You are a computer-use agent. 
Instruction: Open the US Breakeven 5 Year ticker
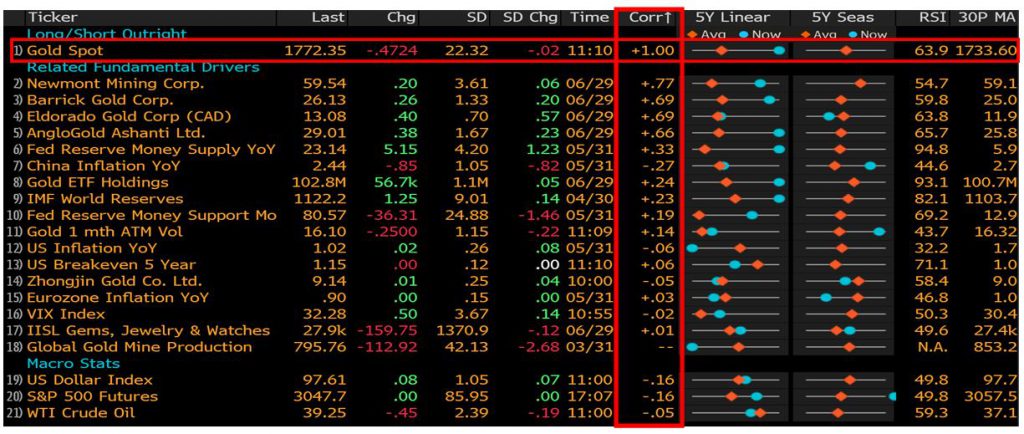111,265
